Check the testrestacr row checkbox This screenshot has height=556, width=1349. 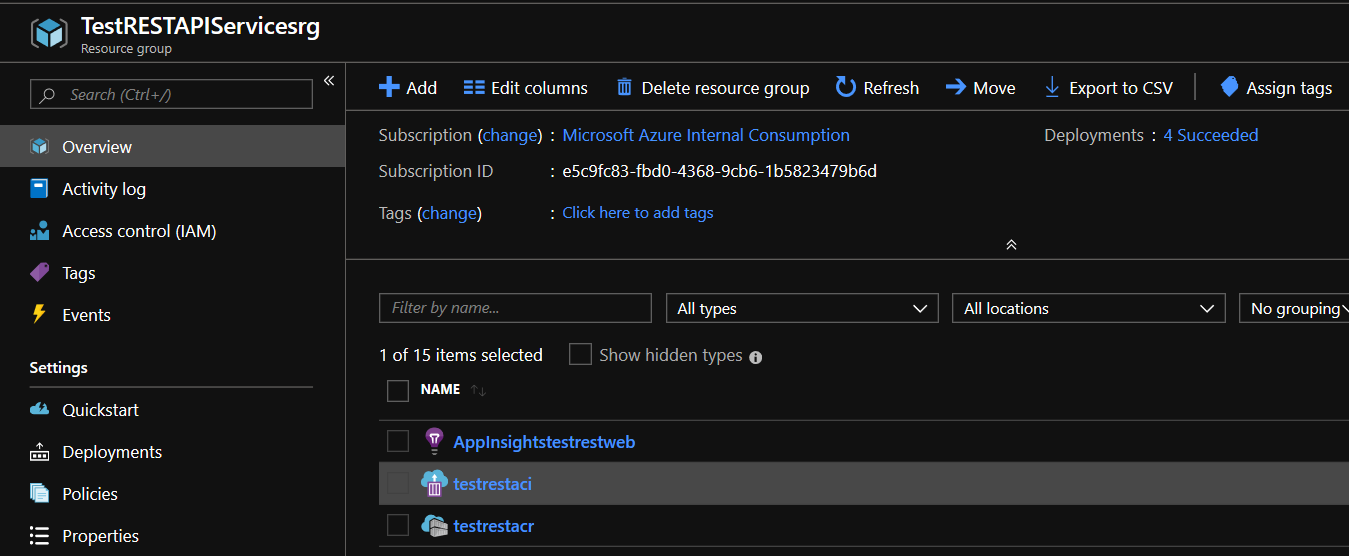pos(398,526)
